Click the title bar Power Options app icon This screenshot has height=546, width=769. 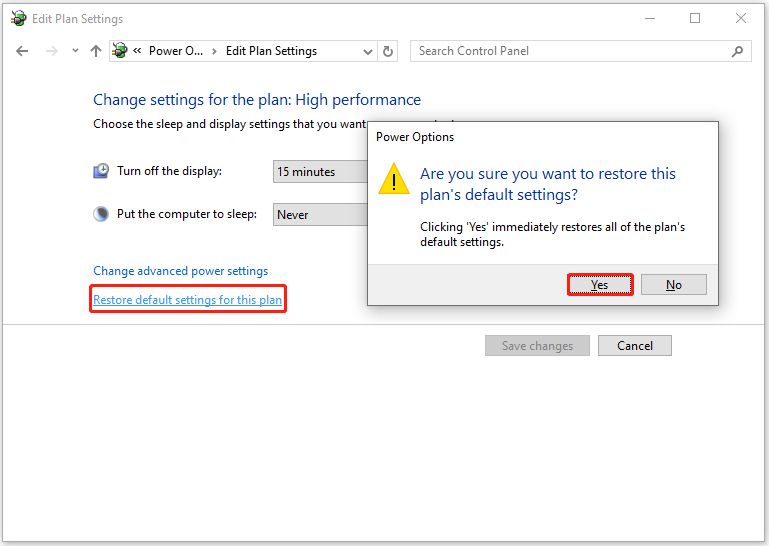point(19,19)
